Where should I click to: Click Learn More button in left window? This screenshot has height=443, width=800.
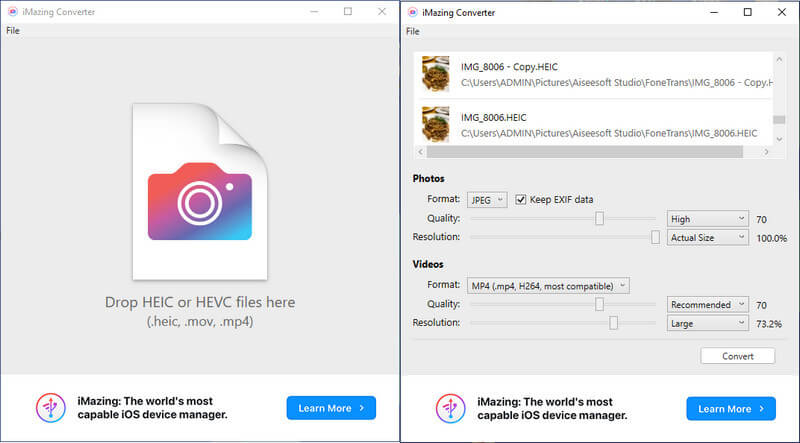pos(331,408)
